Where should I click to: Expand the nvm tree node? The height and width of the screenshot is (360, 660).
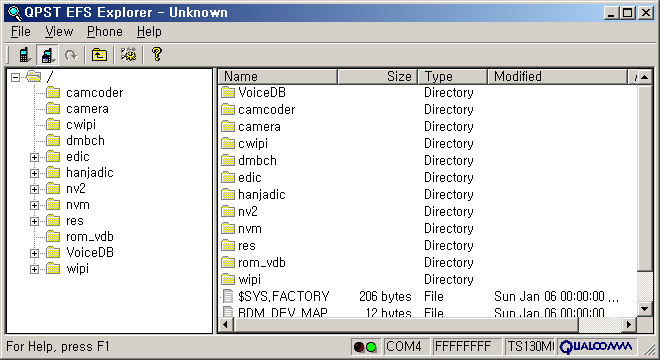tap(35, 205)
